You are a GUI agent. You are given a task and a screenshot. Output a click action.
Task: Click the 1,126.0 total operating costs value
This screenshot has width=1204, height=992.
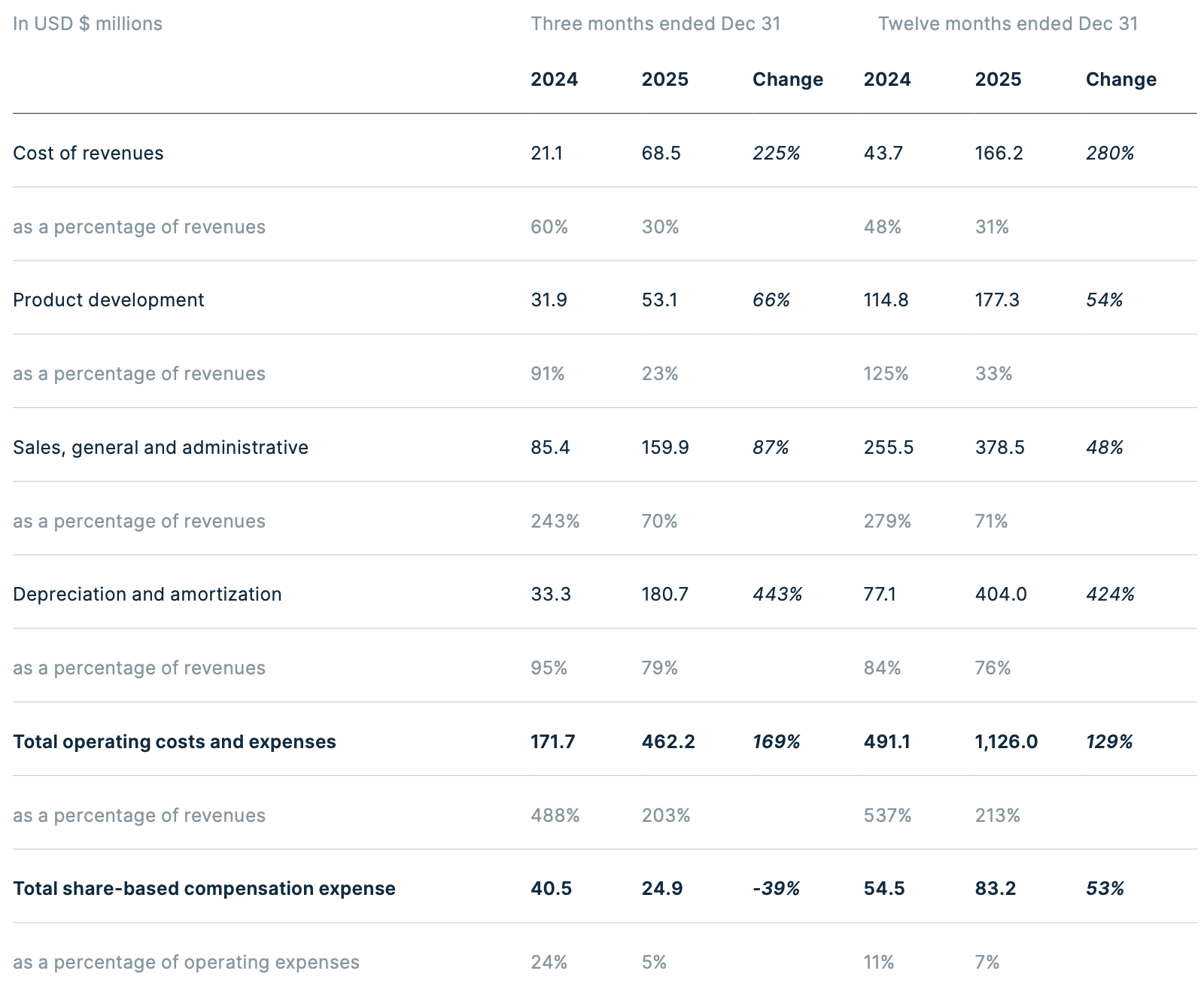pyautogui.click(x=1006, y=741)
